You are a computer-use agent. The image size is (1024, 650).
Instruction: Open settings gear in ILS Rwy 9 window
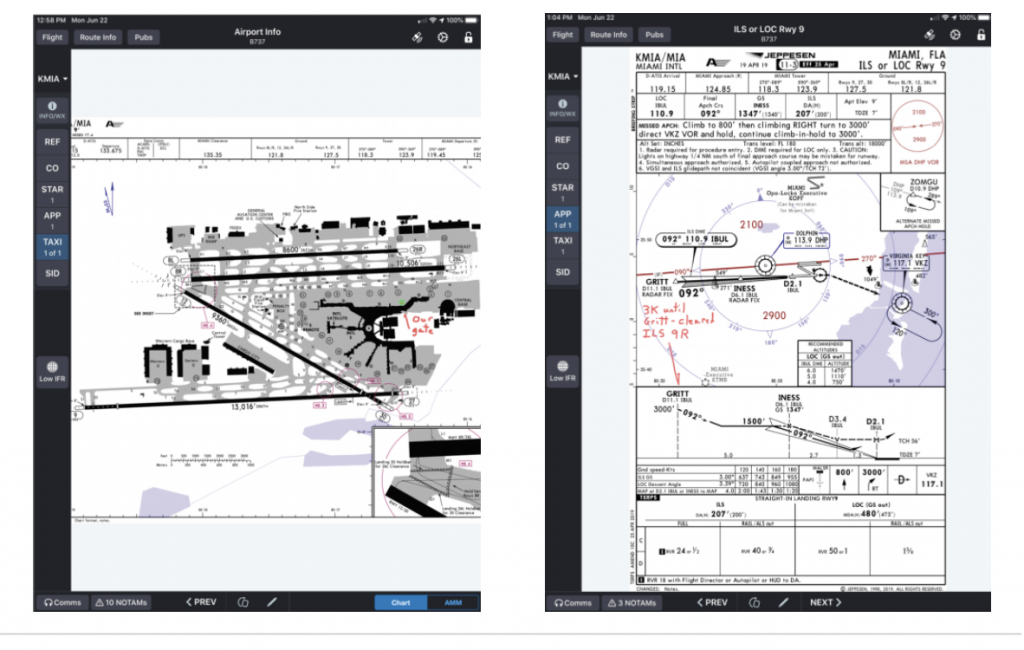click(x=955, y=35)
